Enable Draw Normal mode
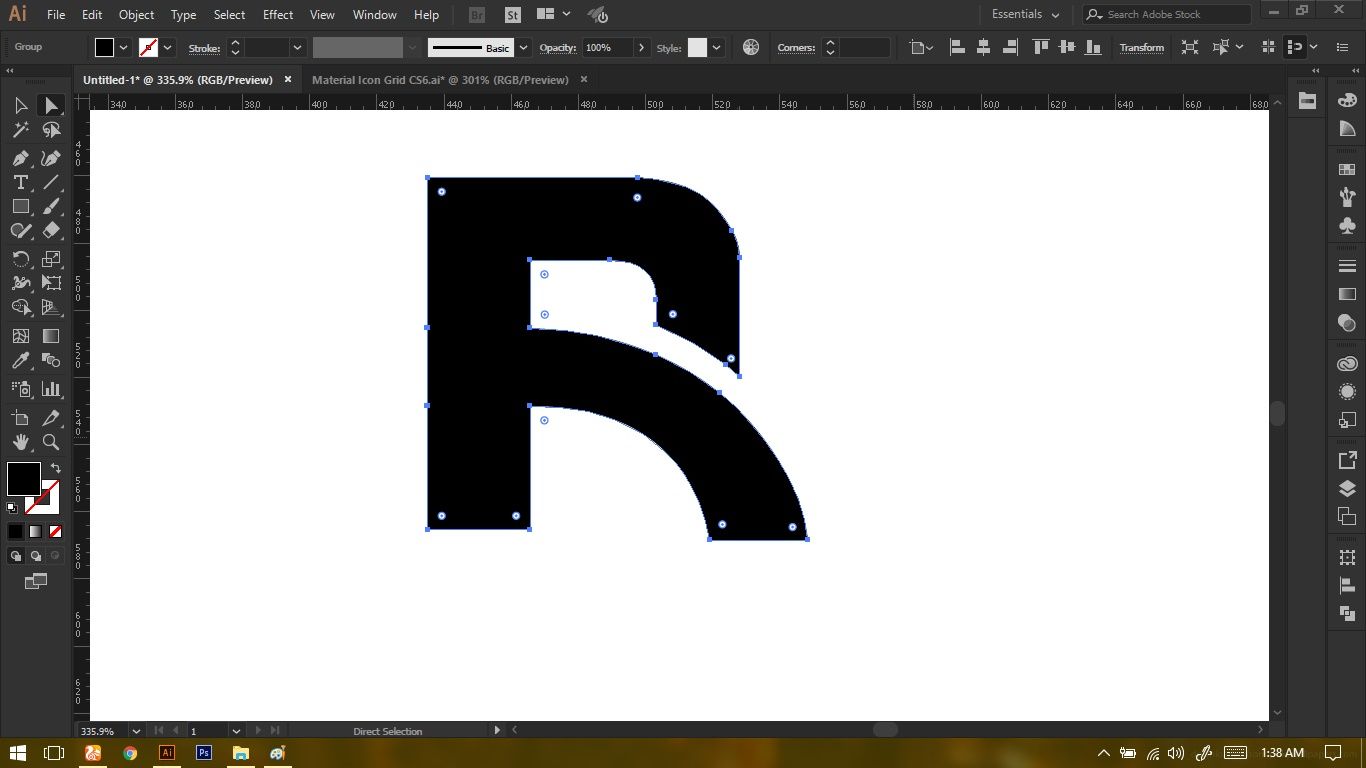Screen dimensions: 1366x768 16,556
